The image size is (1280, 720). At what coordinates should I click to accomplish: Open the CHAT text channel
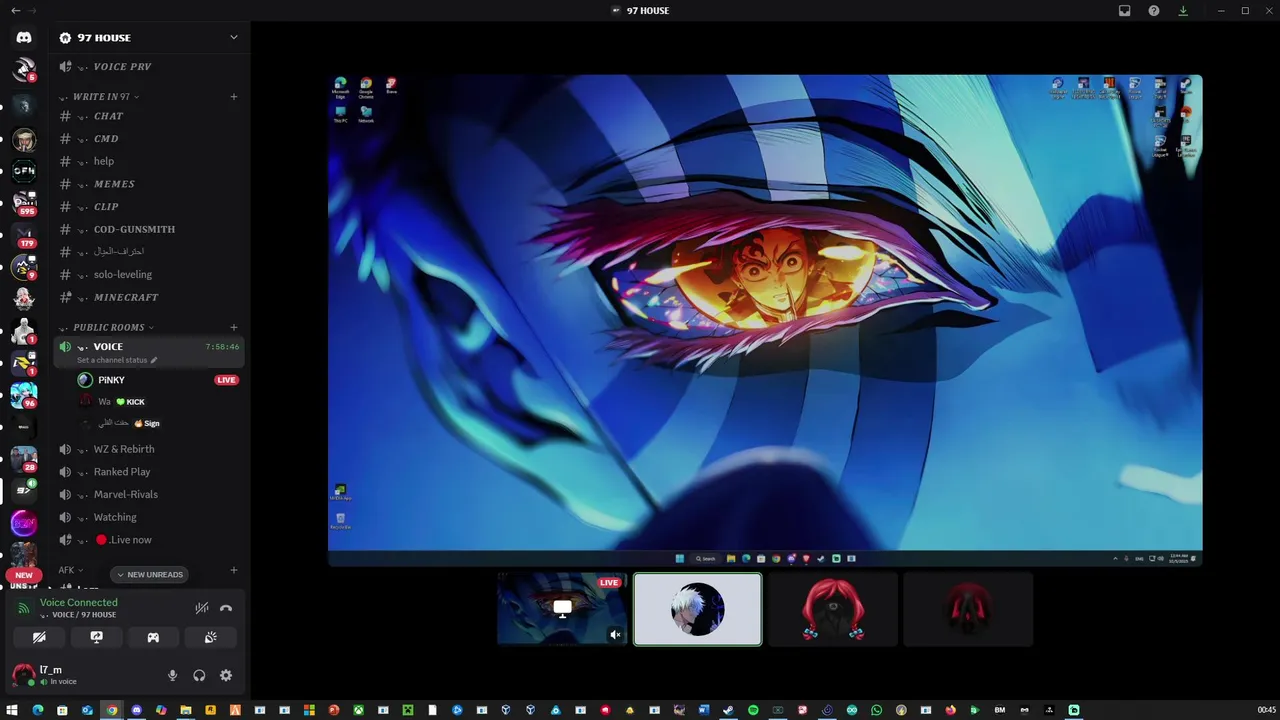click(150, 116)
